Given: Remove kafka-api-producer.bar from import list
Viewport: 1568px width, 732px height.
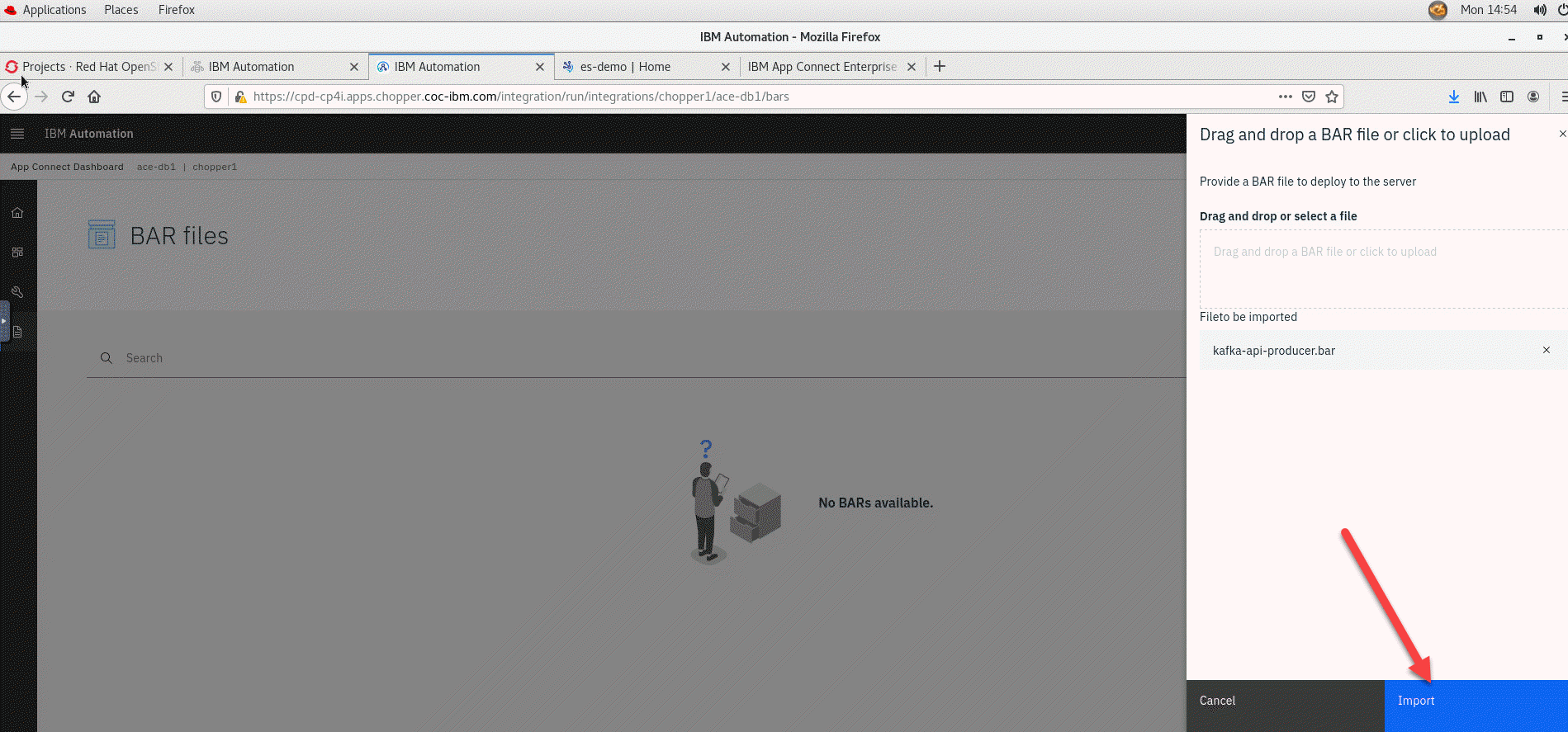Looking at the screenshot, I should tap(1546, 350).
